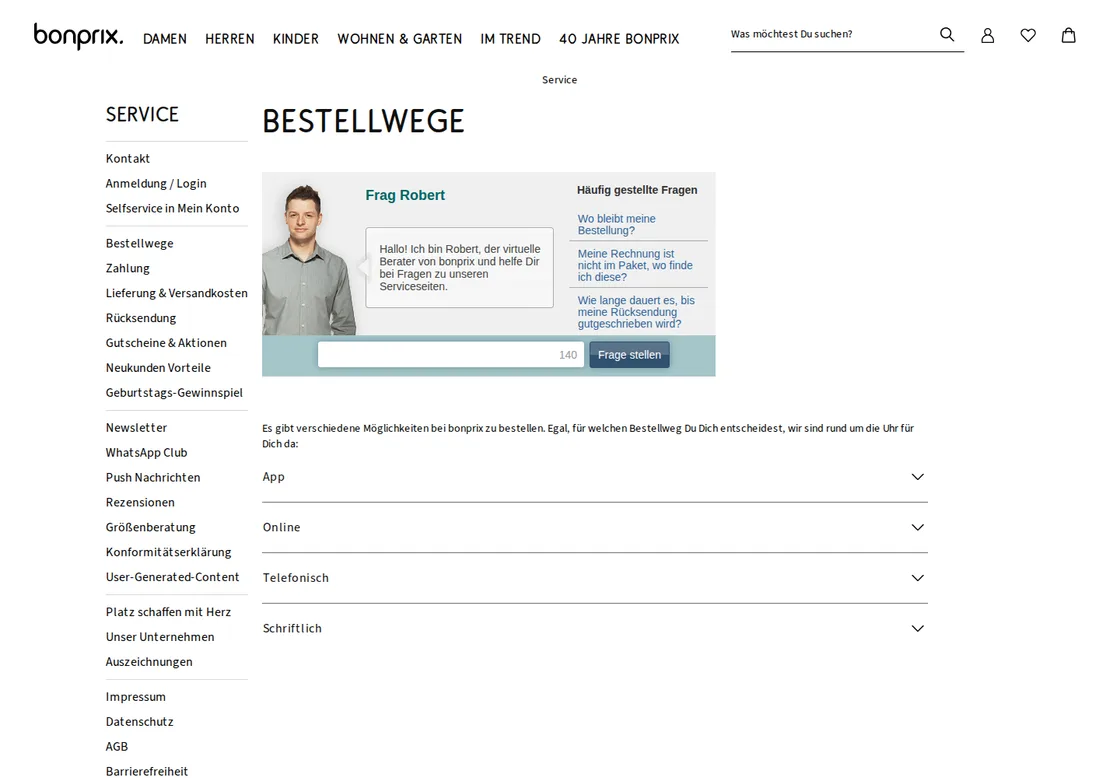Open User-Generated-Content link

click(172, 577)
